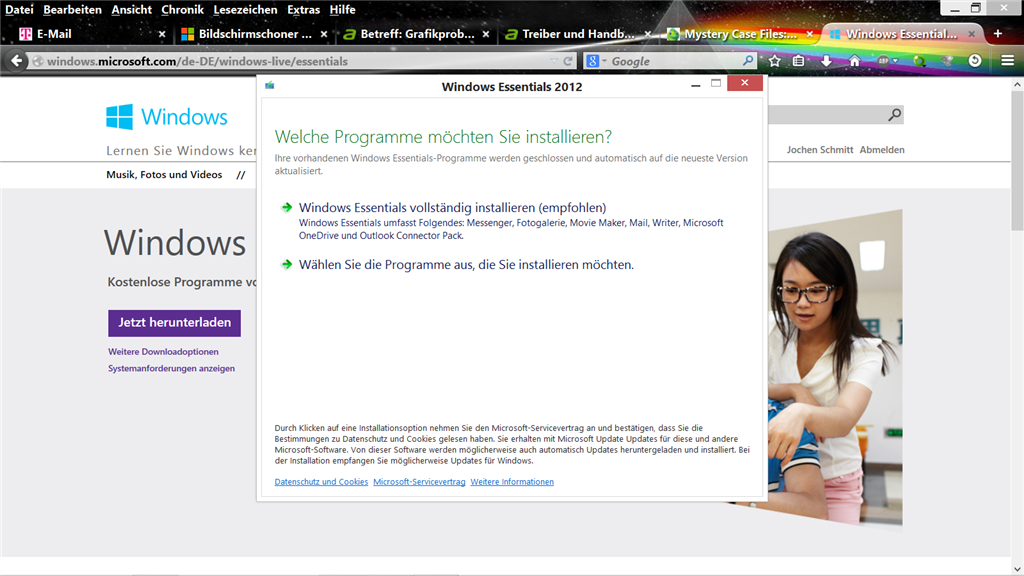Click the page search magnifier icon
The width and height of the screenshot is (1024, 576).
click(x=895, y=115)
